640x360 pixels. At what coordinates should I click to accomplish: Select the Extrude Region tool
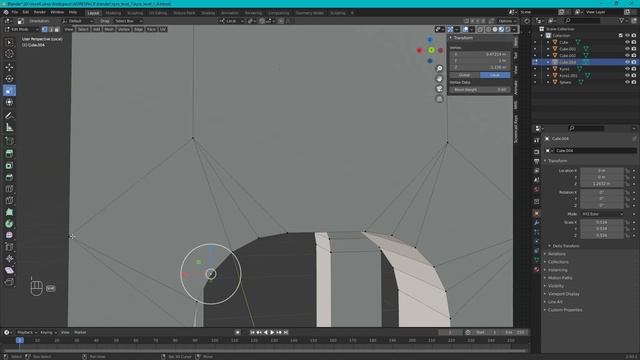[x=9, y=154]
